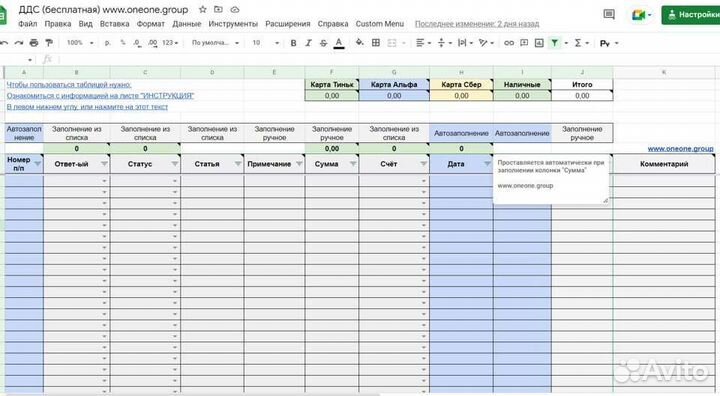Open text rotation options
The image size is (720, 396).
(x=486, y=43)
